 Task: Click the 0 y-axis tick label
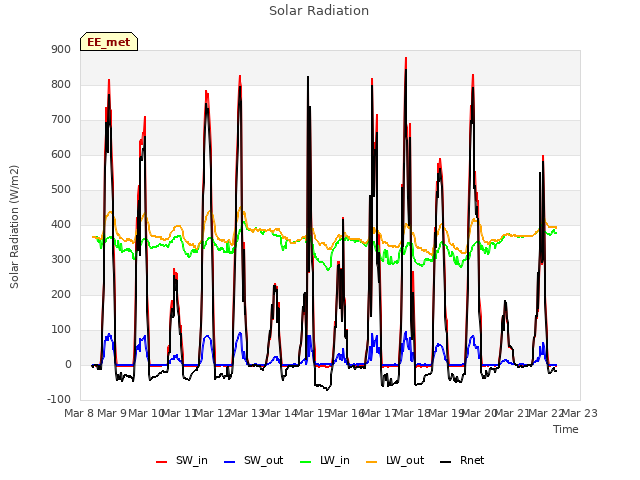(68, 364)
